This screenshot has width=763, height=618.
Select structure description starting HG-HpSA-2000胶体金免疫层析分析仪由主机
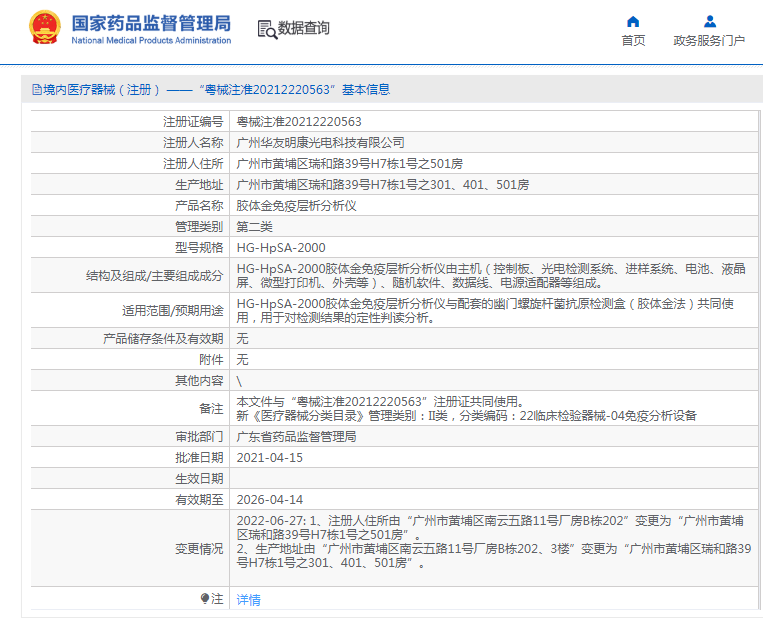[x=491, y=275]
